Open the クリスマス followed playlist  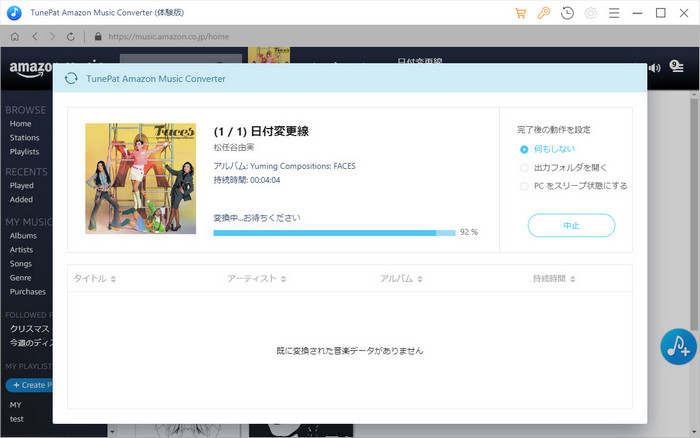pos(30,329)
